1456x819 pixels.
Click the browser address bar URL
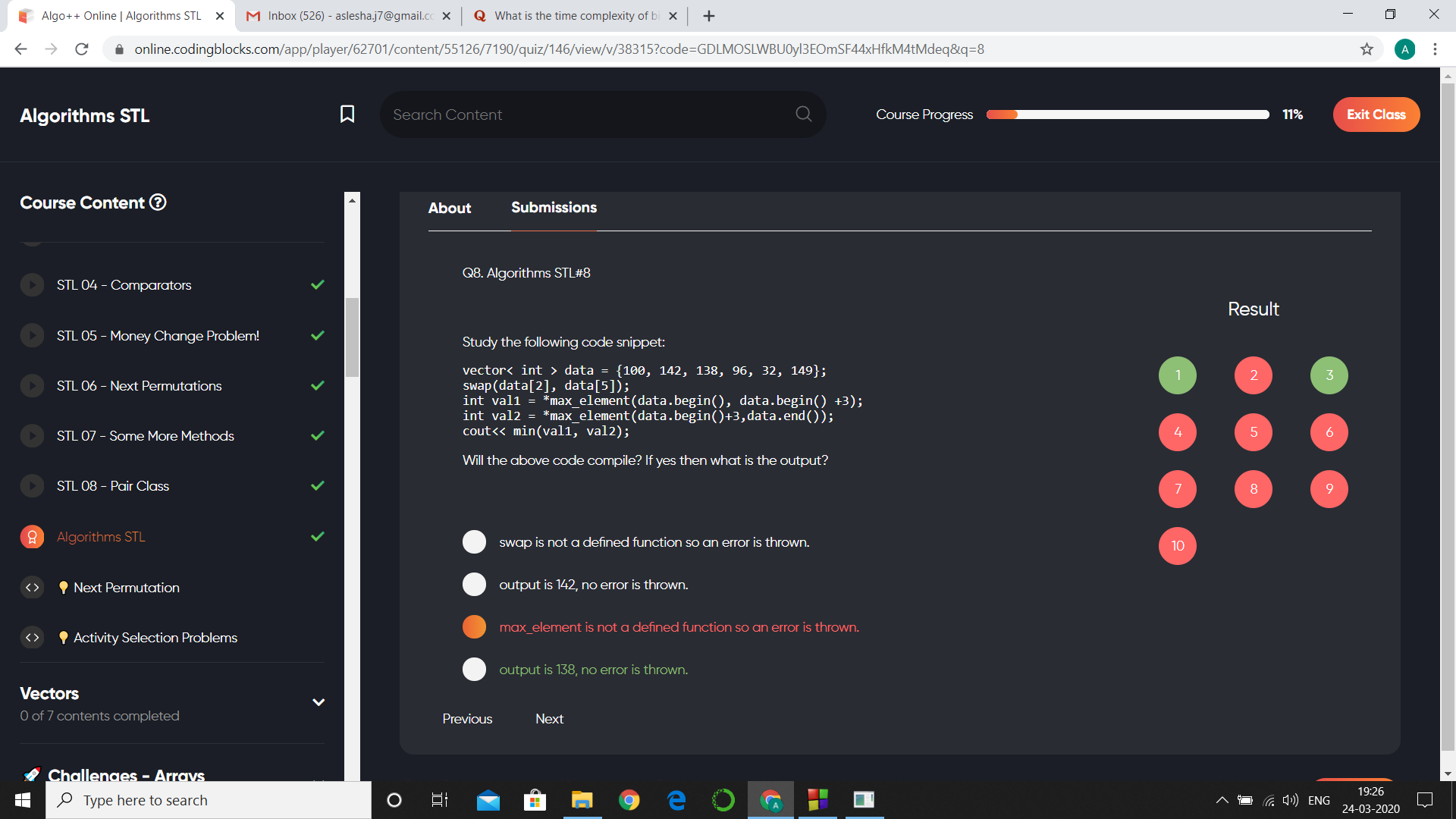(560, 49)
